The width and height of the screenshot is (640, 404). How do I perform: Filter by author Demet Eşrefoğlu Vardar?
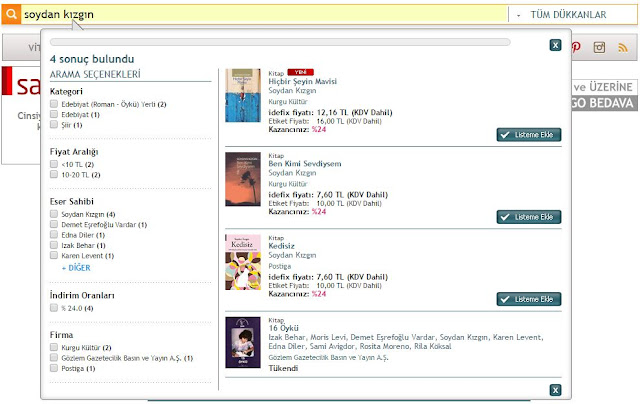tap(54, 224)
